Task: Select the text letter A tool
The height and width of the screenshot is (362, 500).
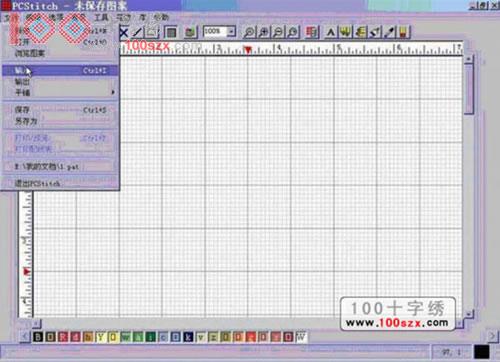Action: 331,32
